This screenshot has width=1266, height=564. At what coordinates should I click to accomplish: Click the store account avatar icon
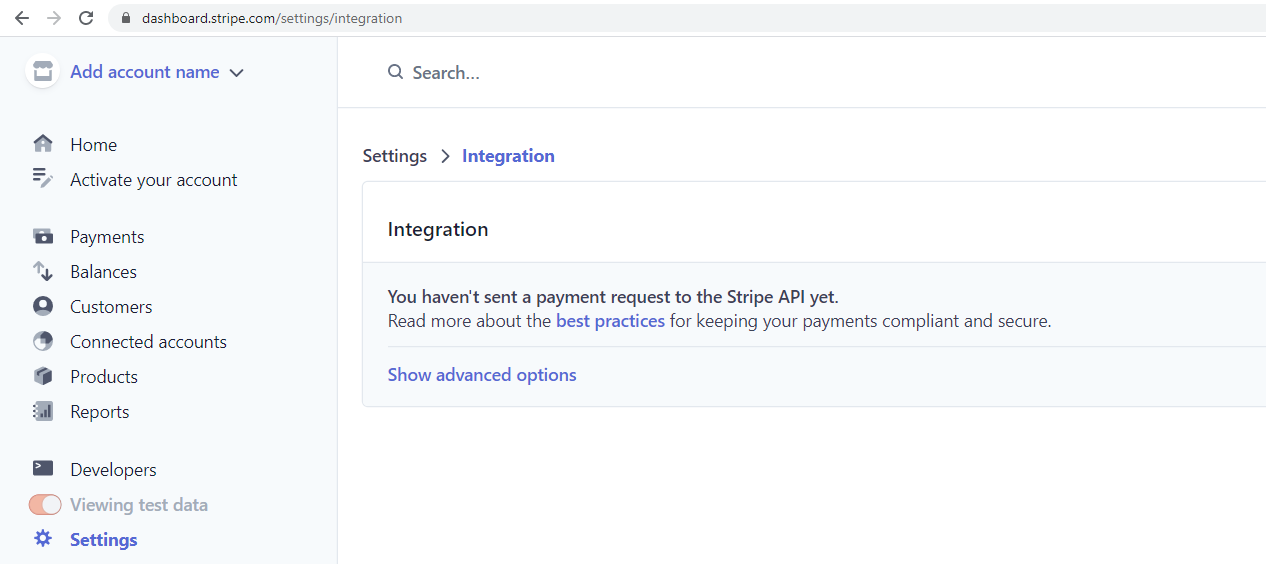pos(42,72)
